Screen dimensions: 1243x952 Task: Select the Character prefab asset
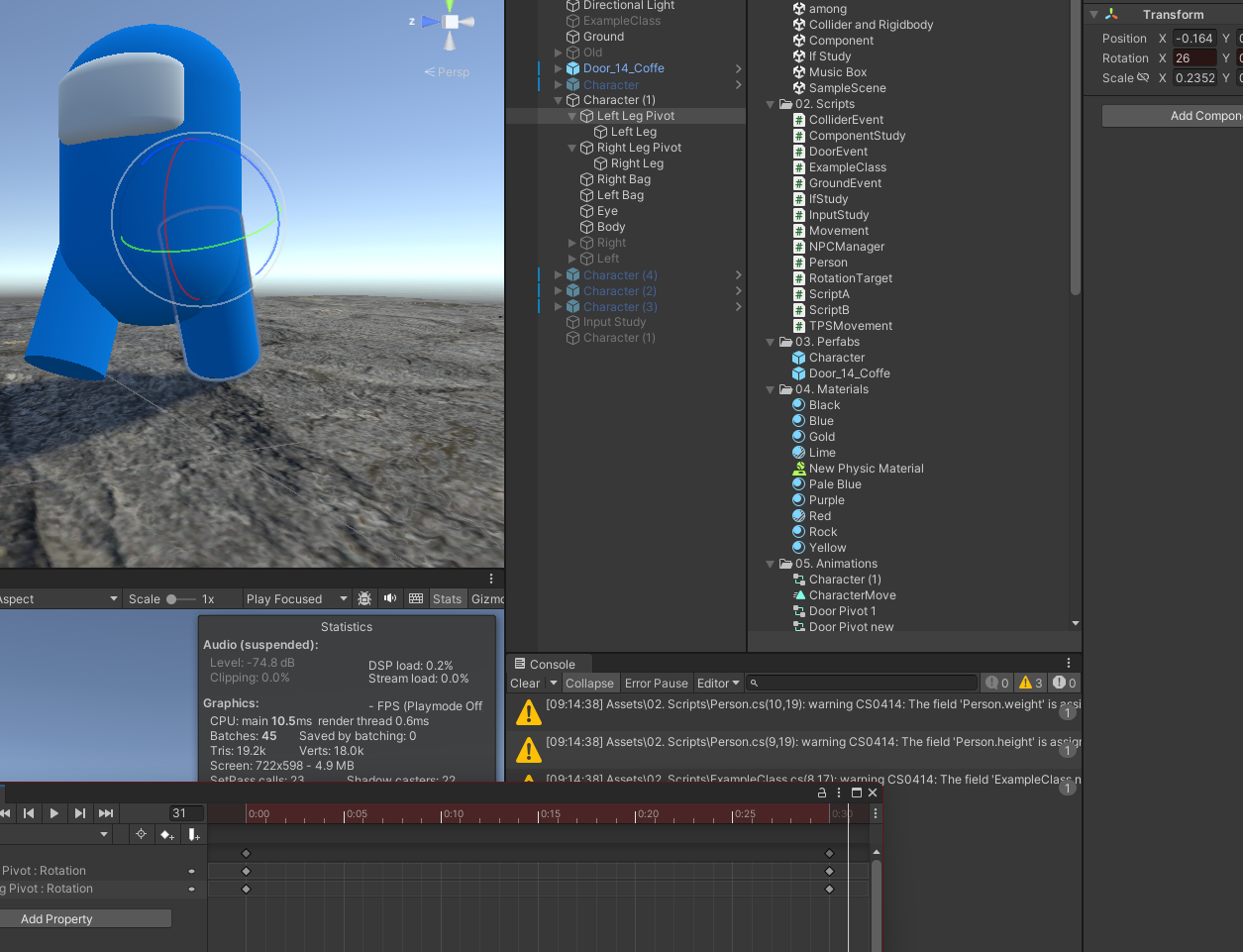pos(837,358)
